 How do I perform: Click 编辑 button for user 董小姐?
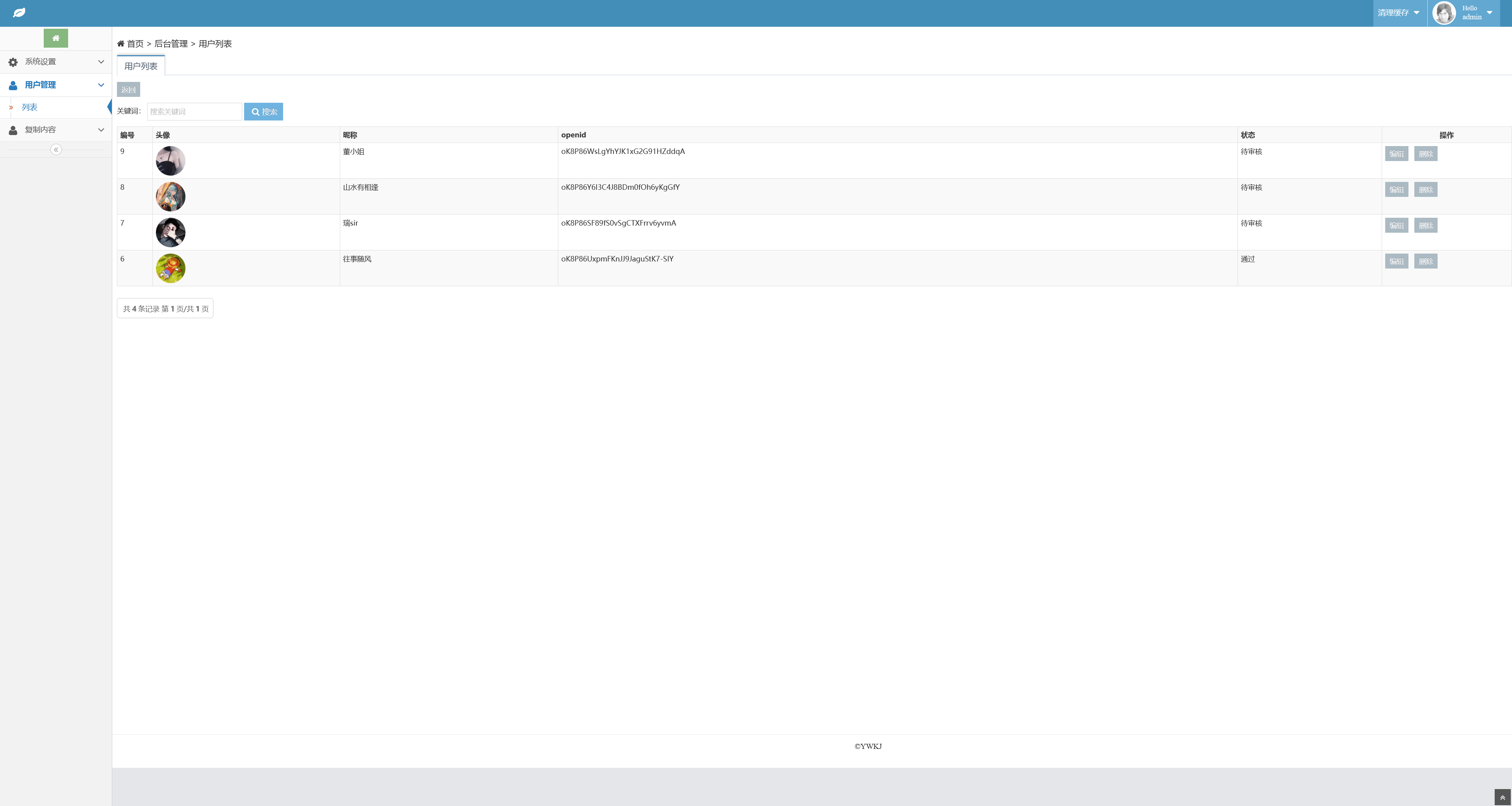pyautogui.click(x=1396, y=154)
